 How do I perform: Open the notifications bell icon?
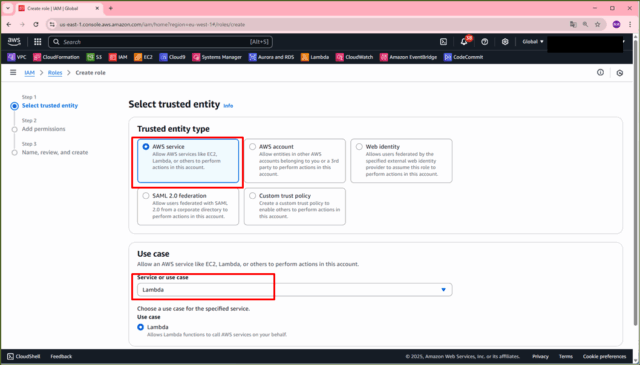pos(464,42)
